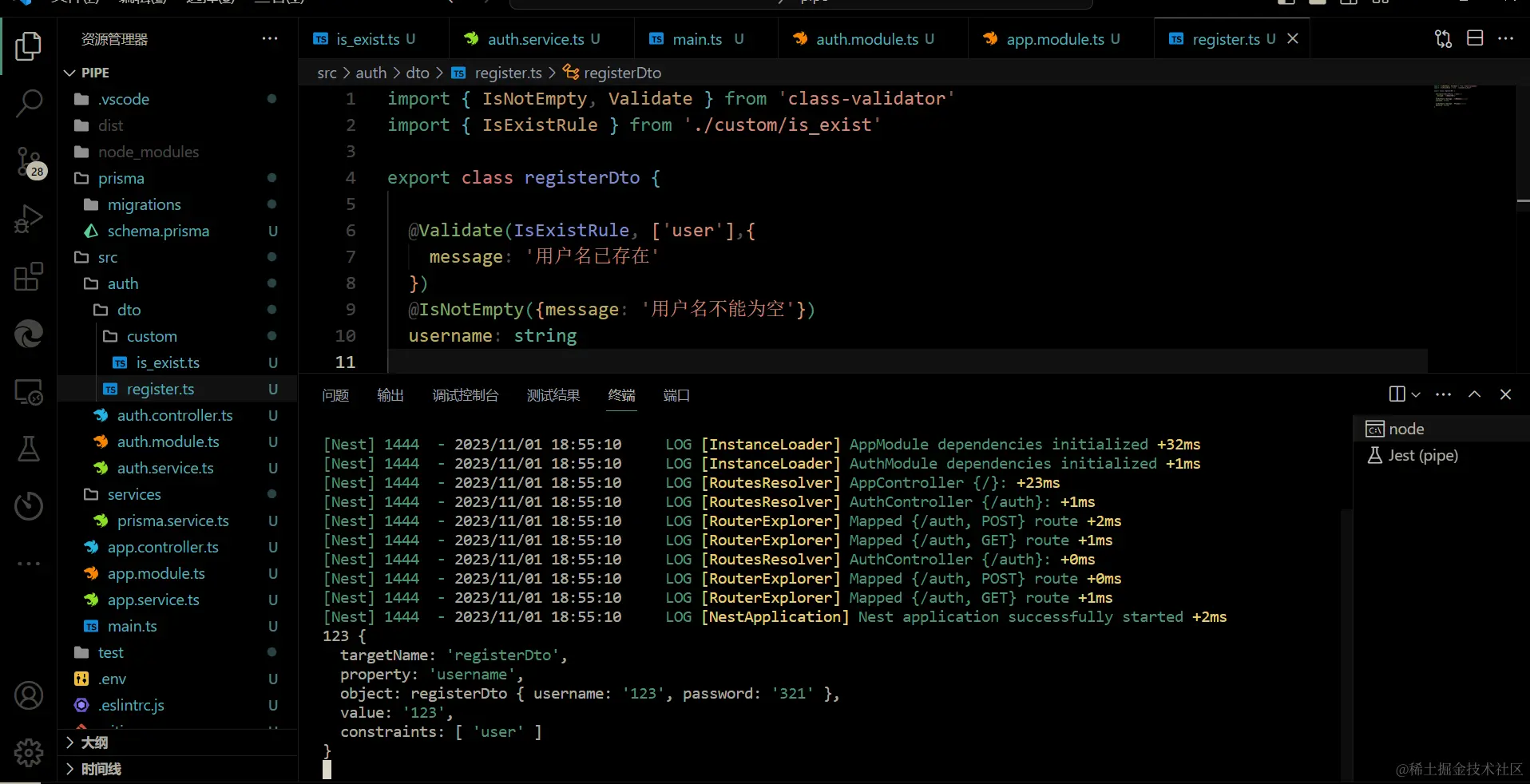The width and height of the screenshot is (1530, 784).
Task: Collapse the custom folder
Action: (x=178, y=336)
